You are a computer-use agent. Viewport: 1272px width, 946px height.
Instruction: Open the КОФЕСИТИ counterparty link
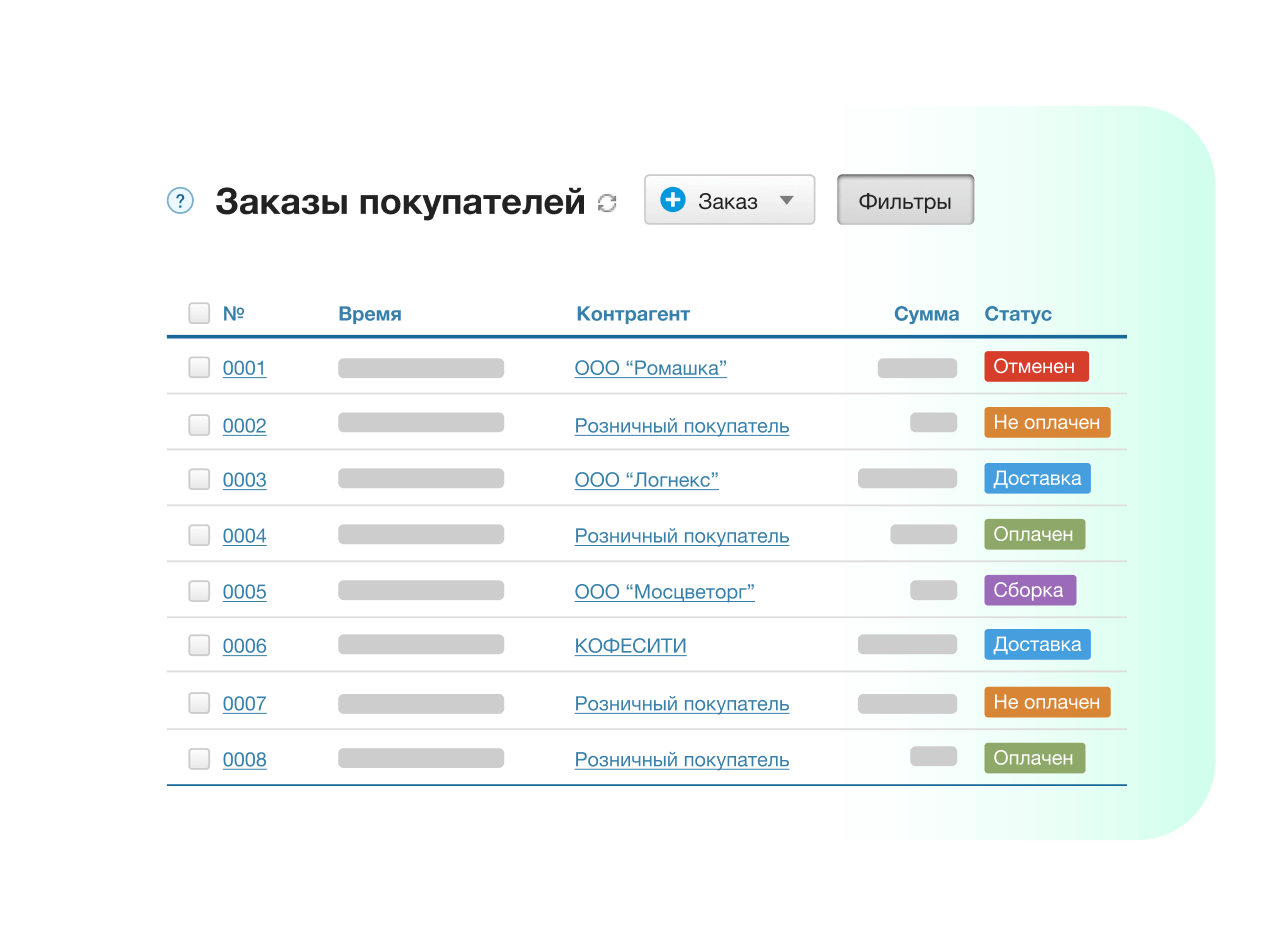pos(630,646)
